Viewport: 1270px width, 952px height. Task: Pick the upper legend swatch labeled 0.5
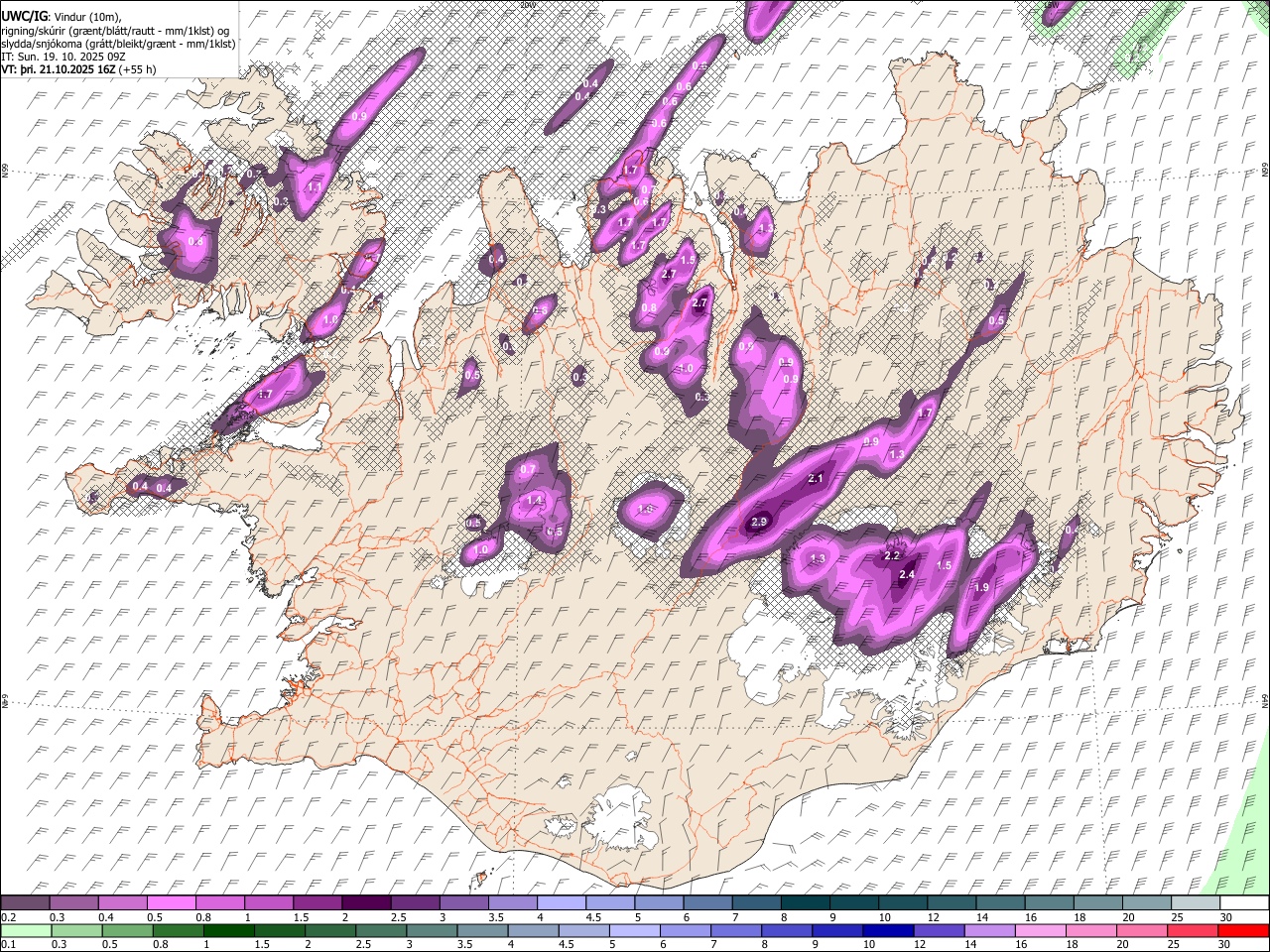point(171,903)
